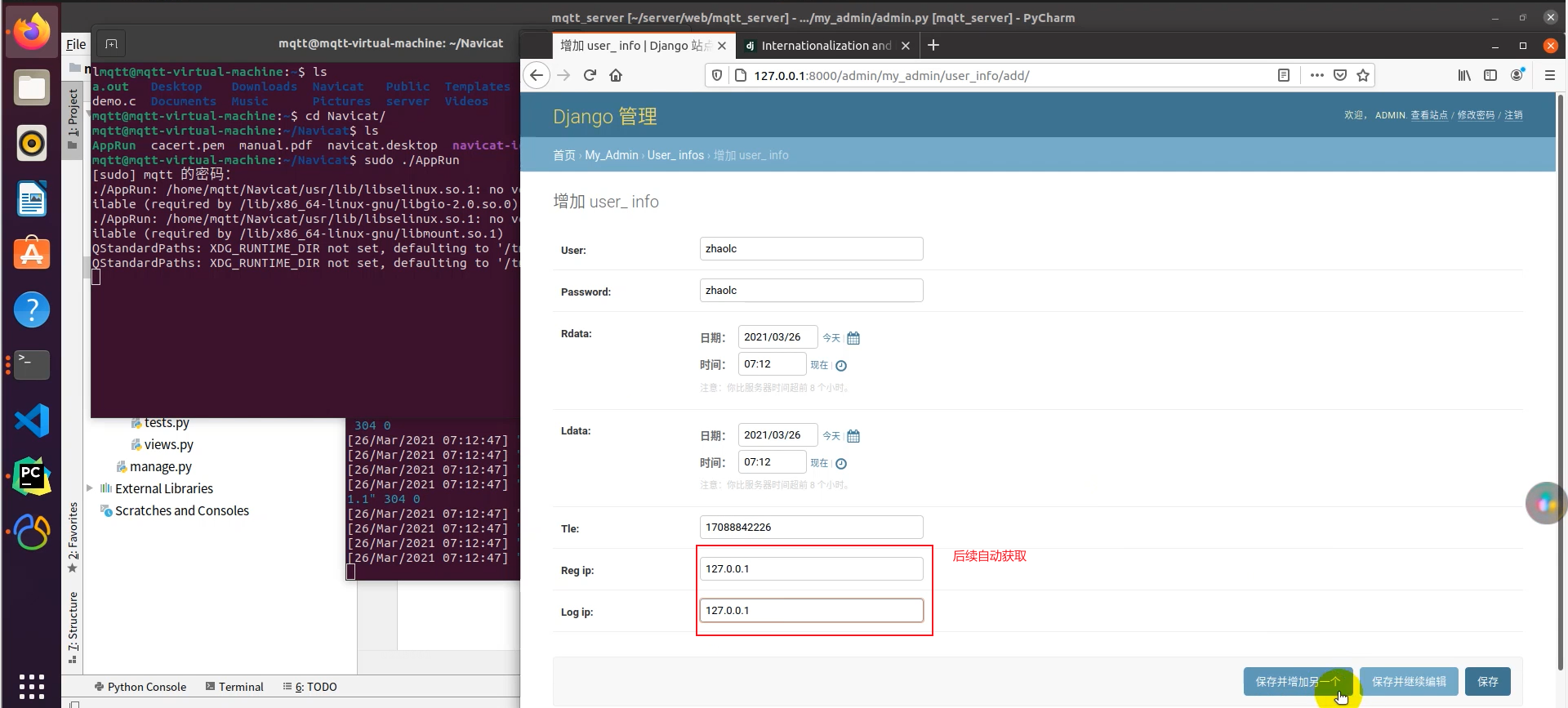The width and height of the screenshot is (1568, 708).
Task: Switch to PyCharm dock icon
Action: 32,476
